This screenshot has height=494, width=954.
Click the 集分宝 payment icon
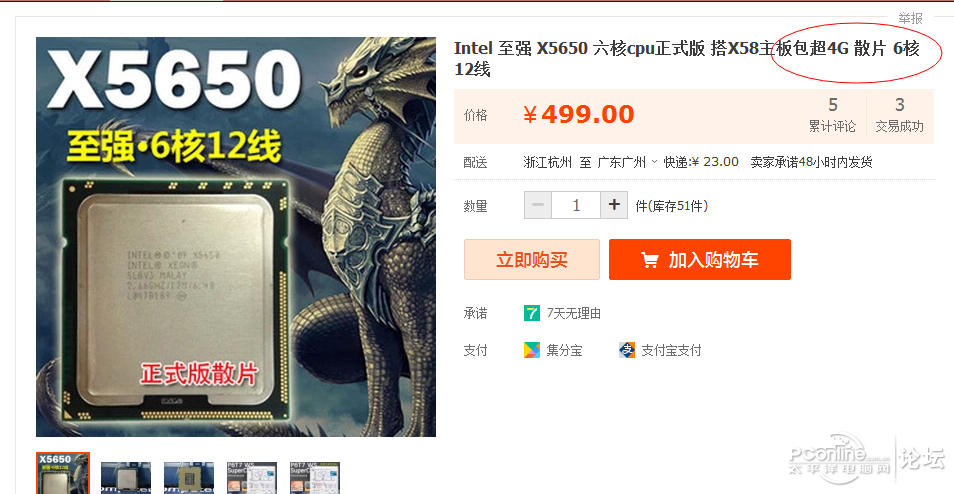pyautogui.click(x=532, y=350)
